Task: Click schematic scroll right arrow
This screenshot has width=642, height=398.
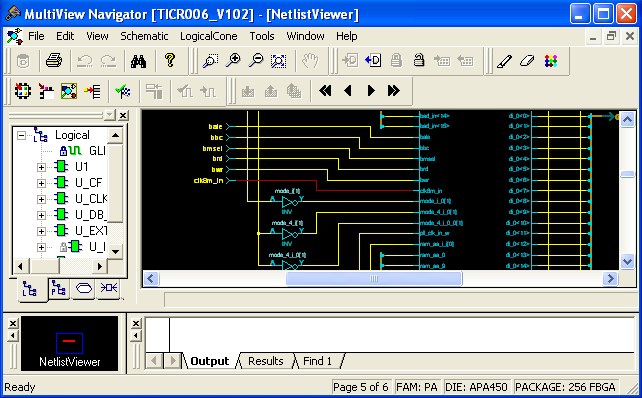Action: [610, 279]
